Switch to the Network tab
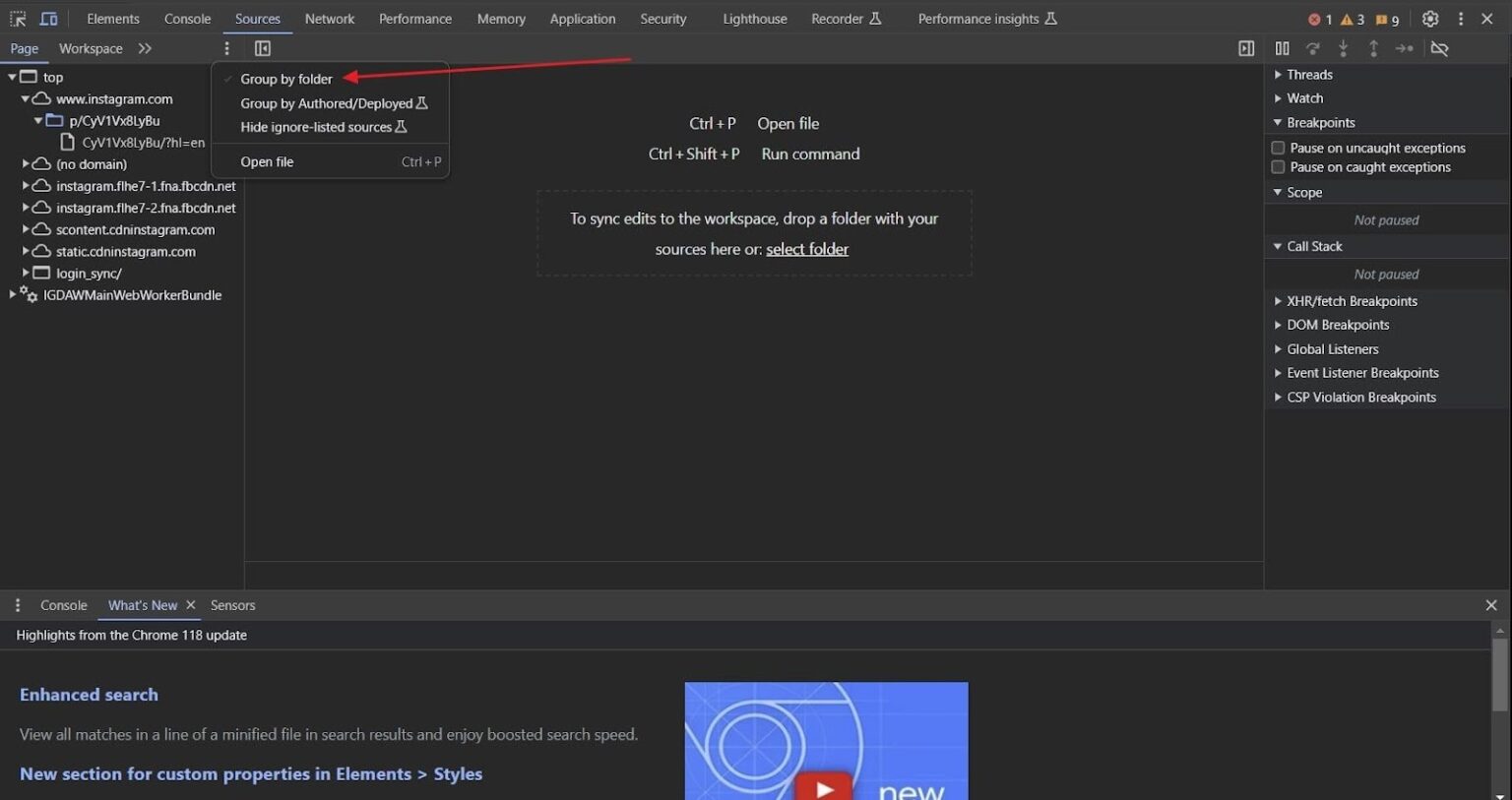 tap(329, 19)
